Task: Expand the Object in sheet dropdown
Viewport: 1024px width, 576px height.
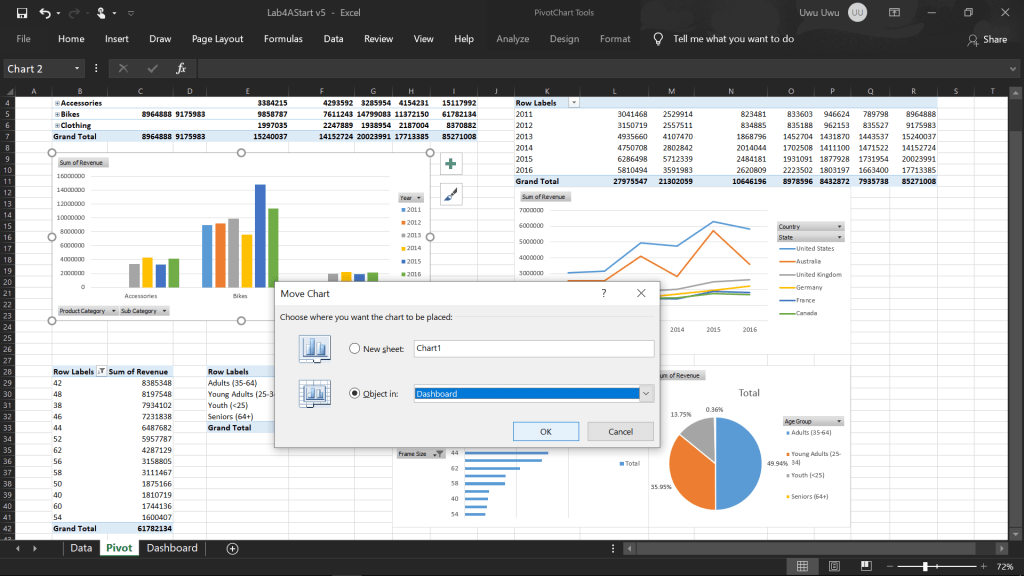Action: (x=647, y=394)
